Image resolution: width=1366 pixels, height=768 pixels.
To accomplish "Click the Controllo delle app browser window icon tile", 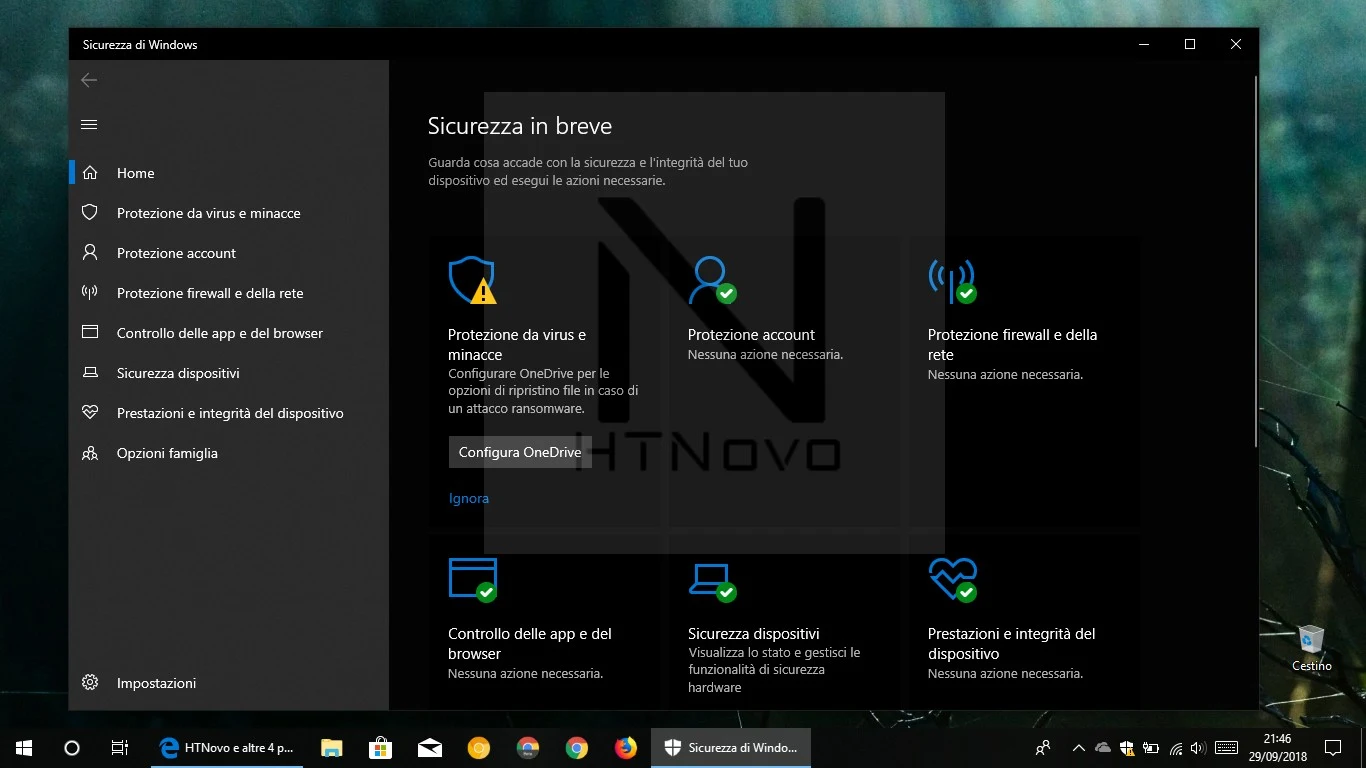I will point(472,579).
